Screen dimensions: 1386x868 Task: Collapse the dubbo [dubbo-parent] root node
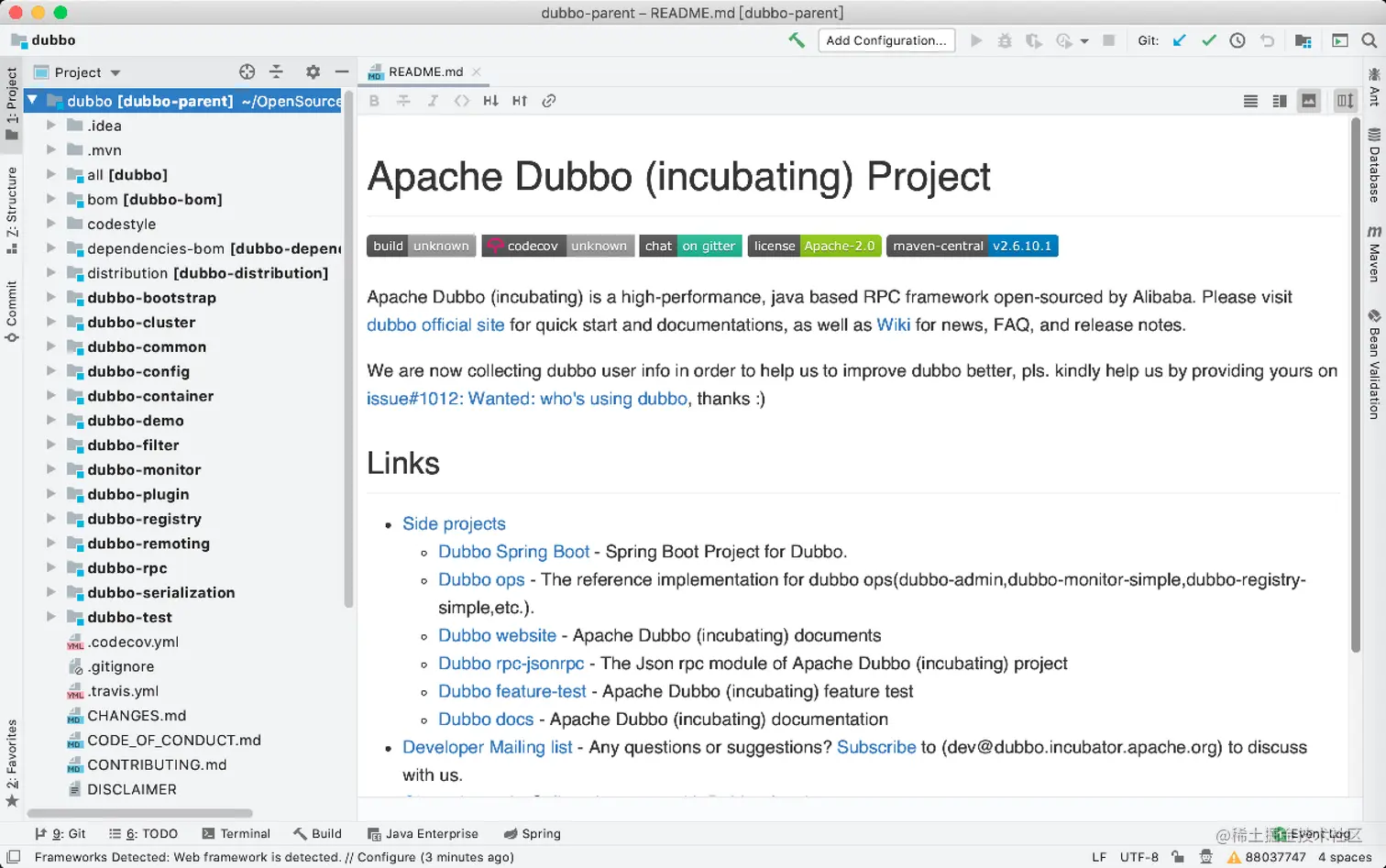tap(32, 101)
